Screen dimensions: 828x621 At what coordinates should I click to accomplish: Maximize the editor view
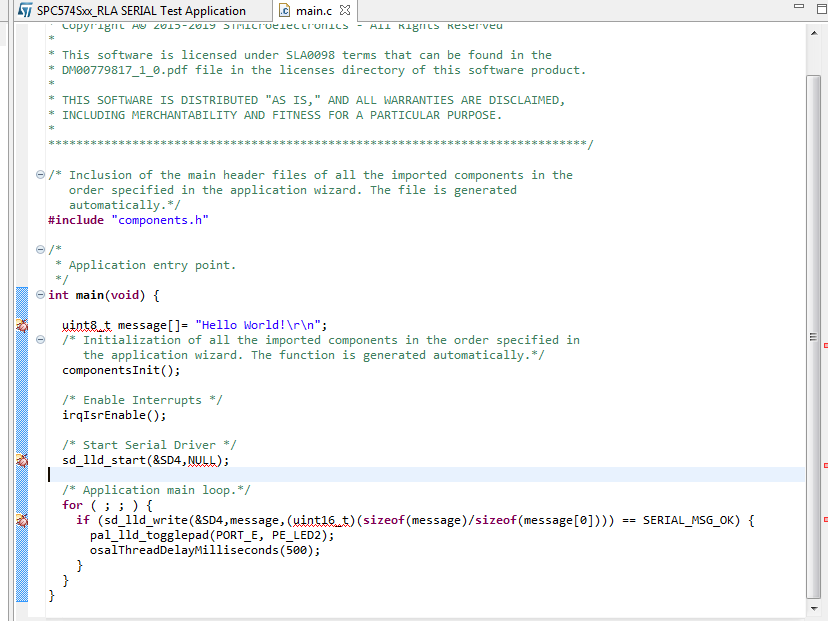click(822, 9)
